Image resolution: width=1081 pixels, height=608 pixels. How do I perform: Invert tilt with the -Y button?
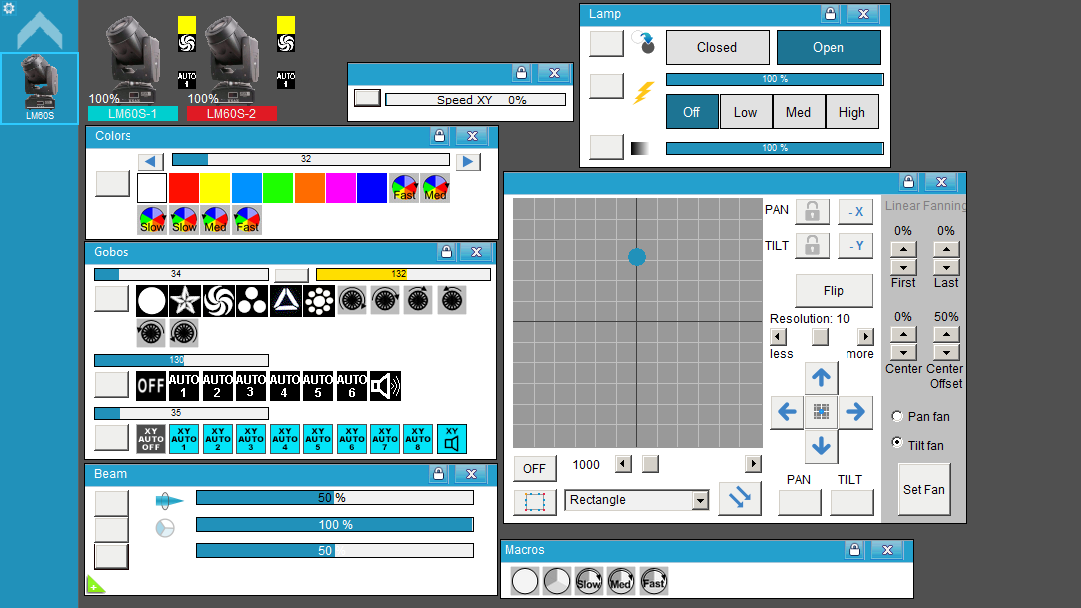pos(856,246)
